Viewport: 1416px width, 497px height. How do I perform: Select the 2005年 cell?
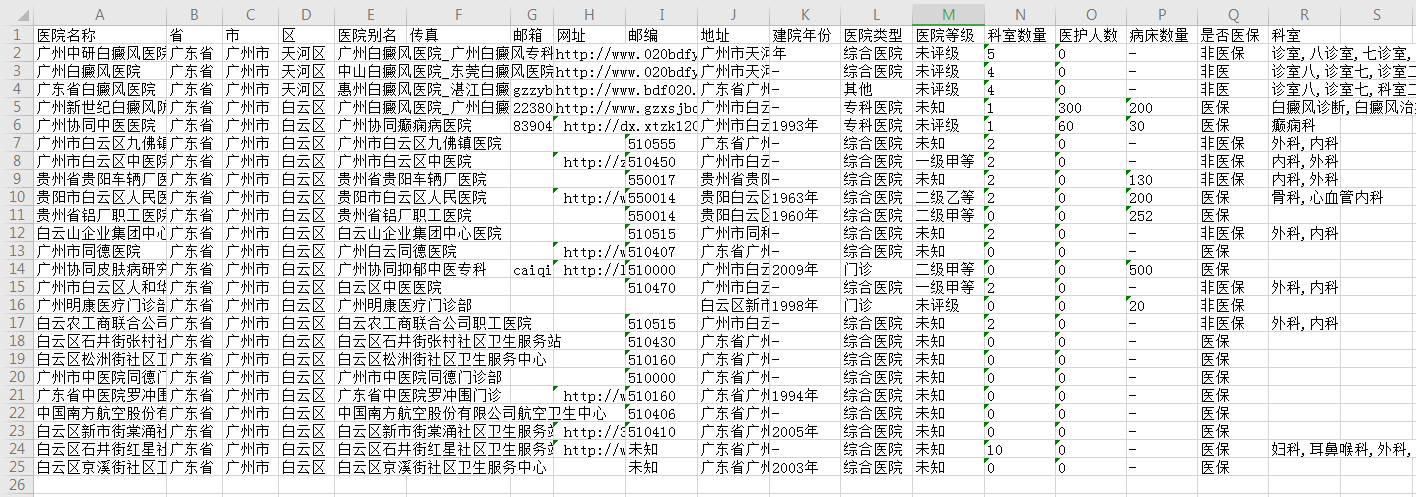point(804,431)
